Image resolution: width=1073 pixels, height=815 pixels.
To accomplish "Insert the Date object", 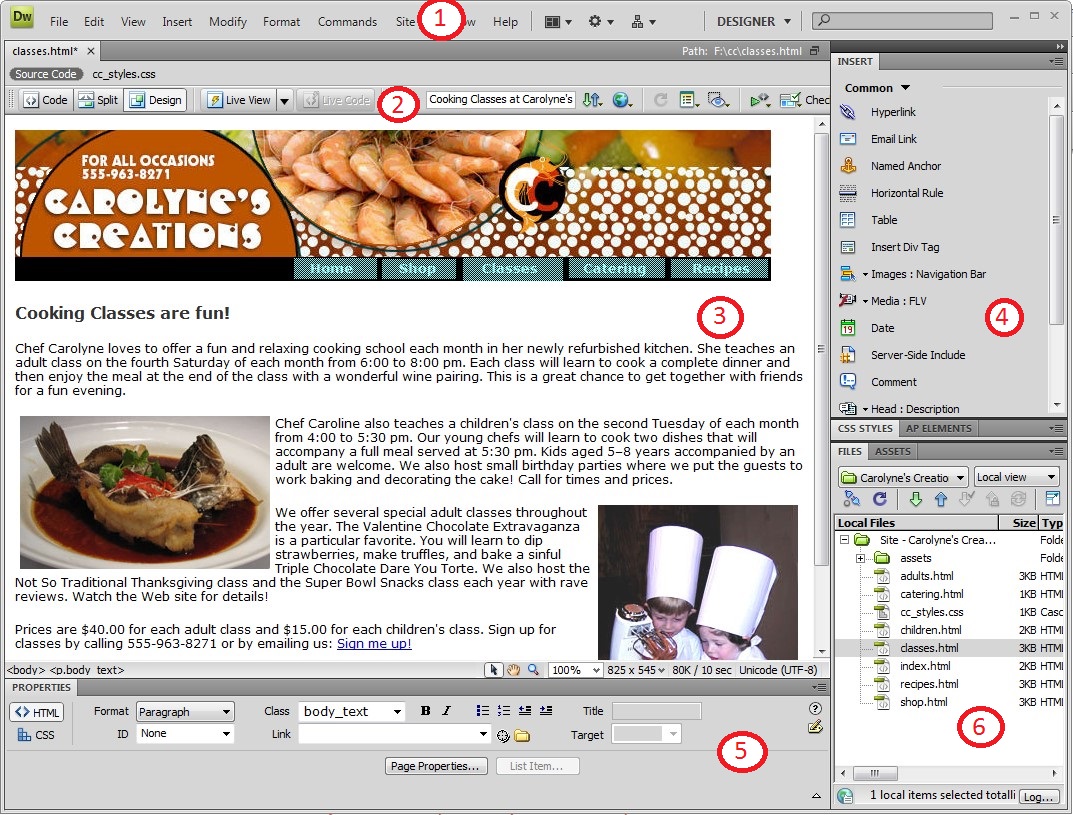I will [882, 328].
